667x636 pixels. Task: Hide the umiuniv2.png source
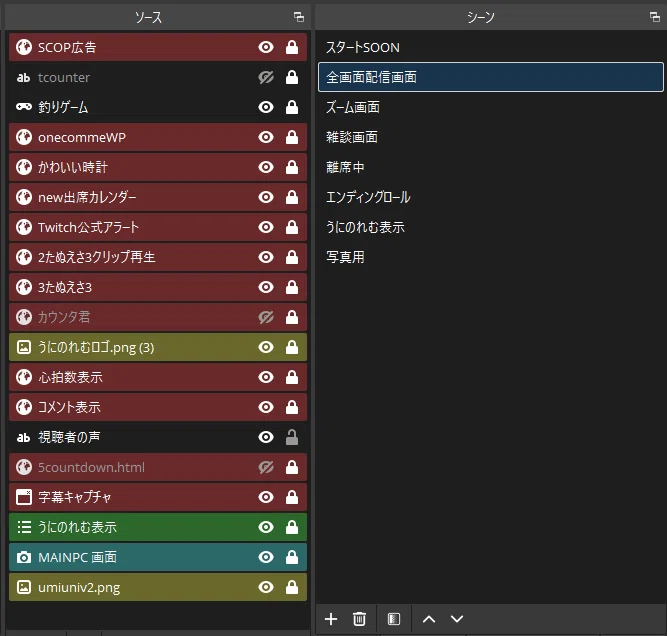266,587
